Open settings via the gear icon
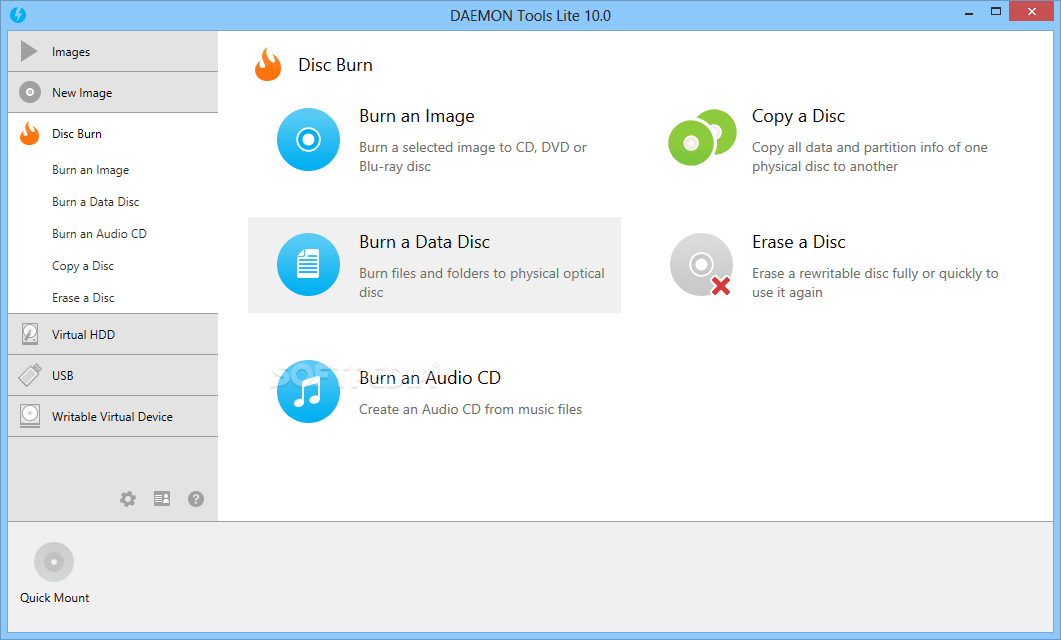 click(x=128, y=499)
